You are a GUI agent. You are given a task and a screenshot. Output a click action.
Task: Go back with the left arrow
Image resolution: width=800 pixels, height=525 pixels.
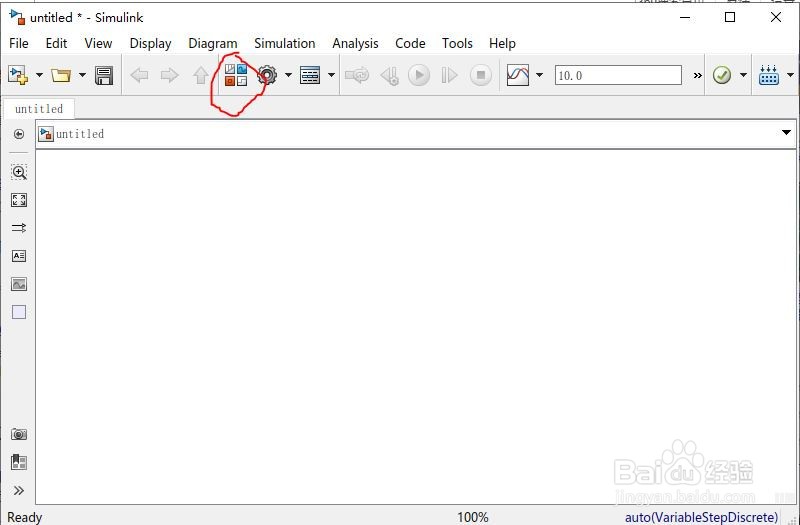point(139,76)
